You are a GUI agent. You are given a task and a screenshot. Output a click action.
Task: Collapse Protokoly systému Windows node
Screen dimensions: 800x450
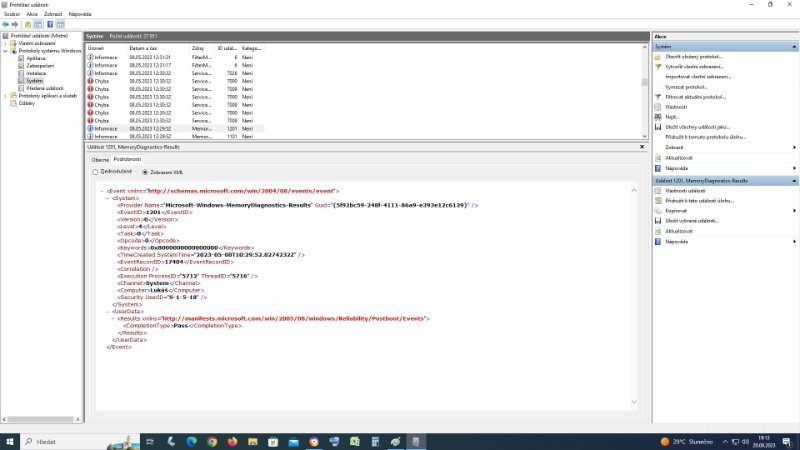(x=5, y=51)
